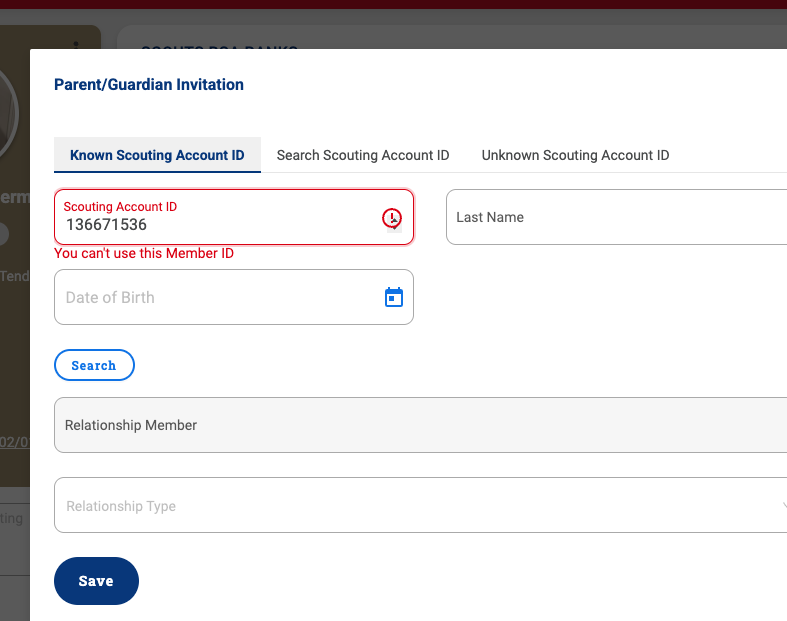This screenshot has width=787, height=621.
Task: Click the Scouting Account ID number 136671536
Action: pos(106,224)
